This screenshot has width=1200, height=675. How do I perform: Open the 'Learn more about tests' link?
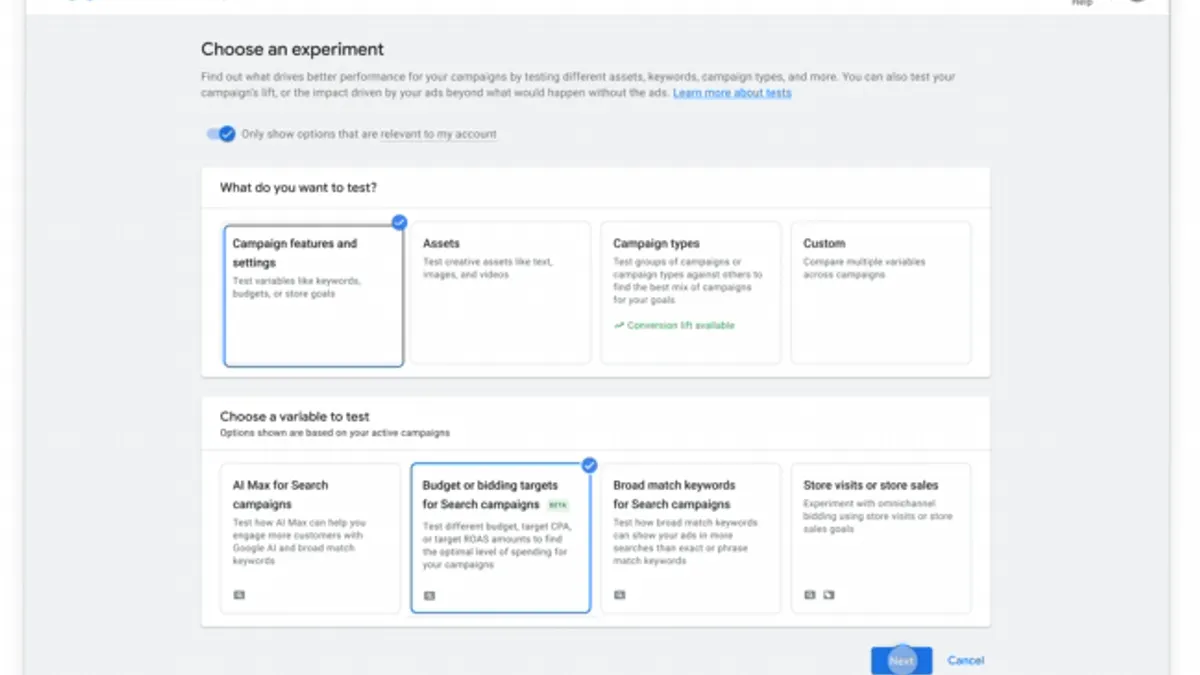pos(732,93)
